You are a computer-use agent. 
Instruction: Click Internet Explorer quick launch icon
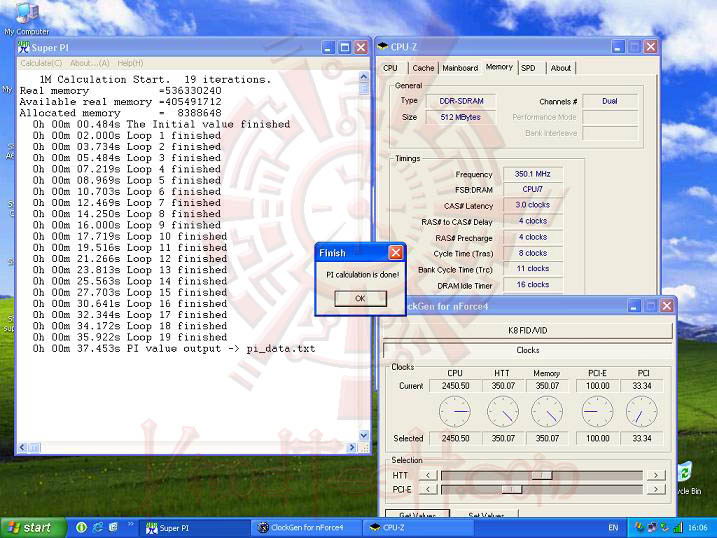pos(97,527)
